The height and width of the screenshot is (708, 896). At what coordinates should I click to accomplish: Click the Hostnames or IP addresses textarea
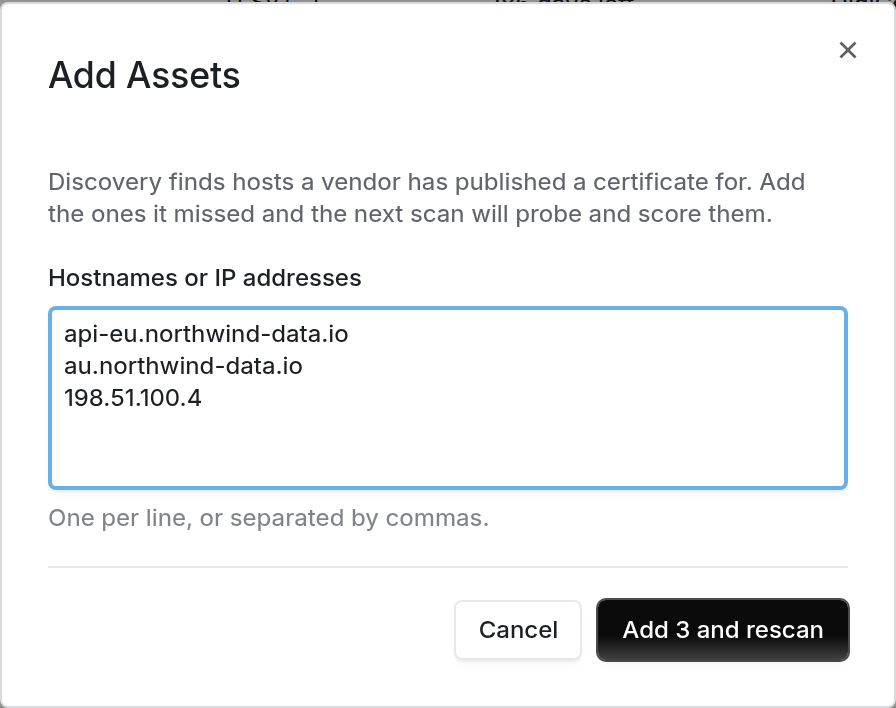pyautogui.click(x=447, y=398)
